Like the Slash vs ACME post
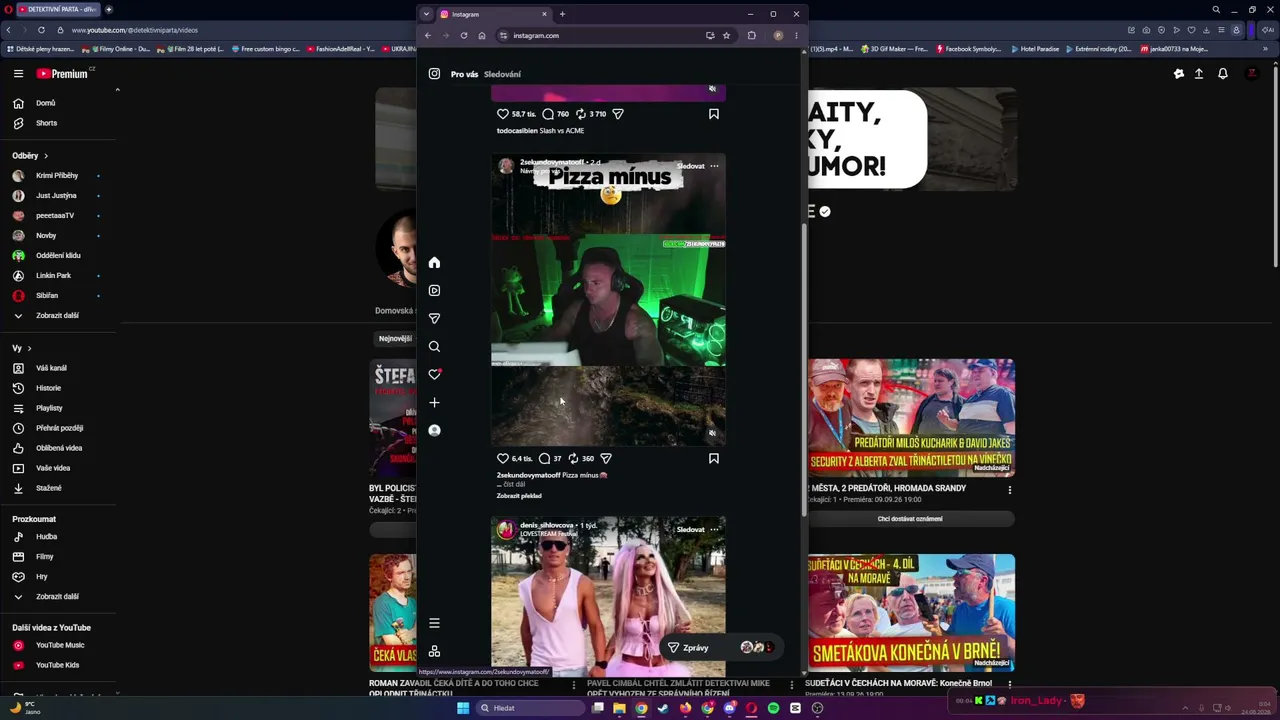 click(x=503, y=114)
